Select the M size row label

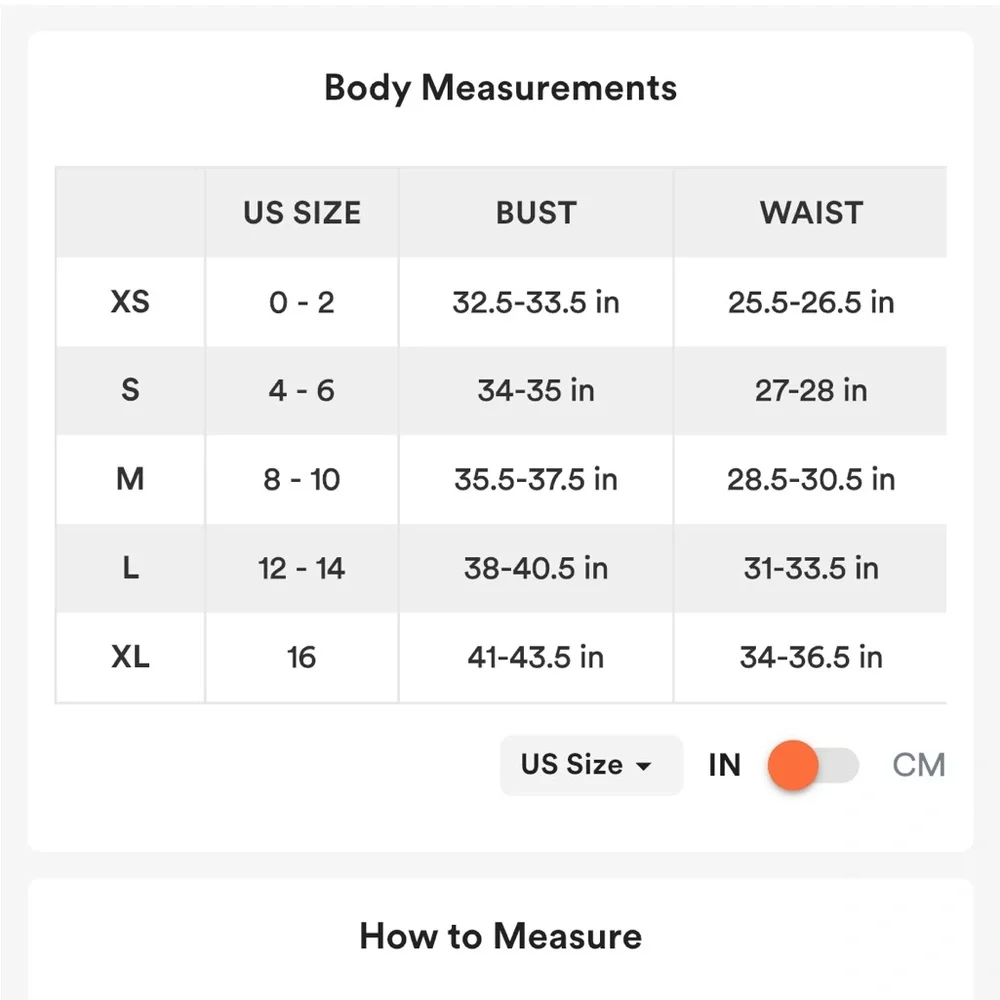coord(130,479)
